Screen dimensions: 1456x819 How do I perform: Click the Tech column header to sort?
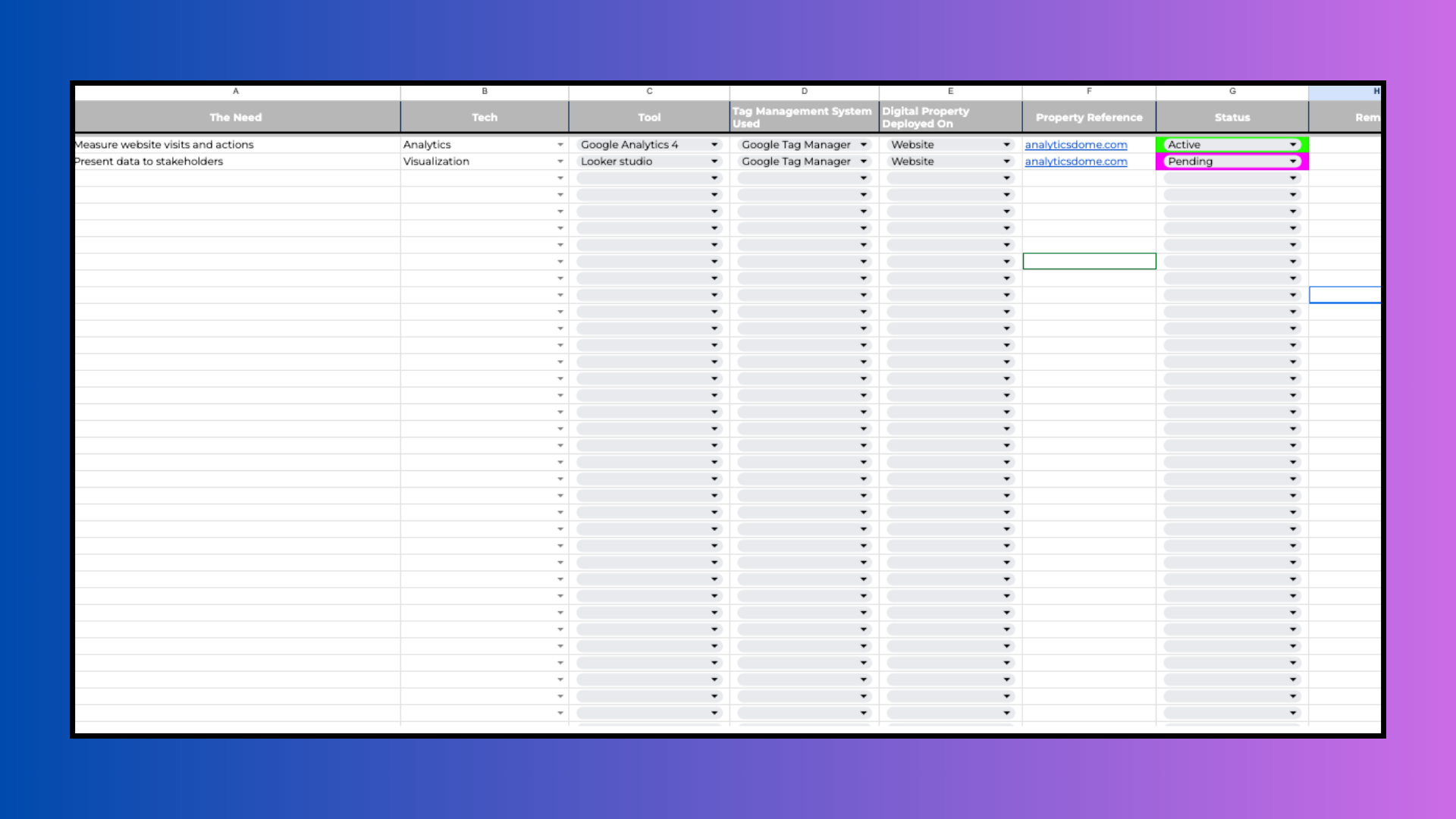point(484,117)
